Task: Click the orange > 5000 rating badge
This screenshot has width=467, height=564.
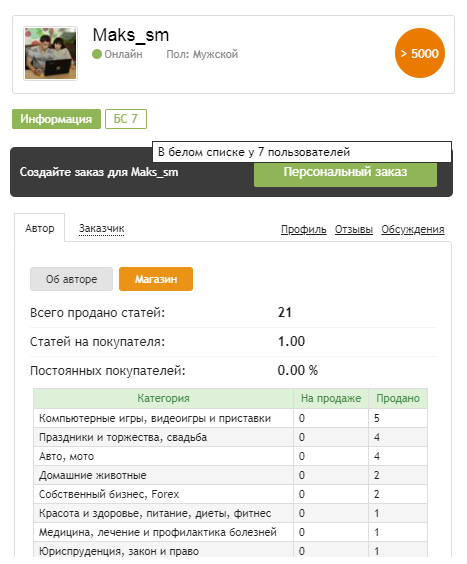Action: 420,53
